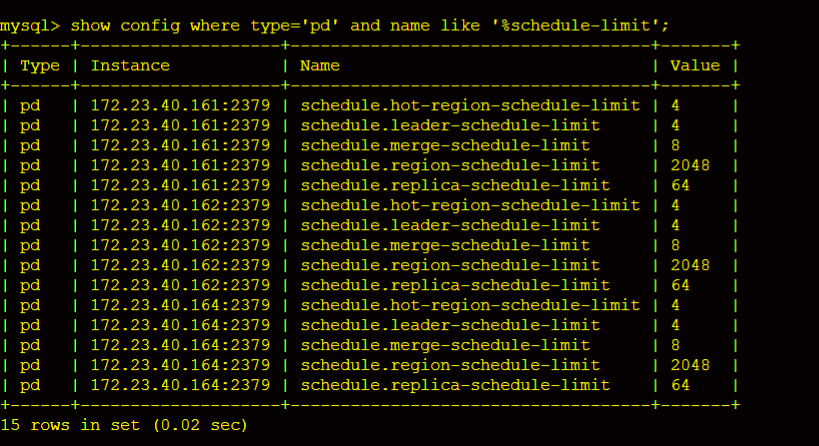Click the Value column header
This screenshot has height=446, width=819.
pyautogui.click(x=695, y=66)
